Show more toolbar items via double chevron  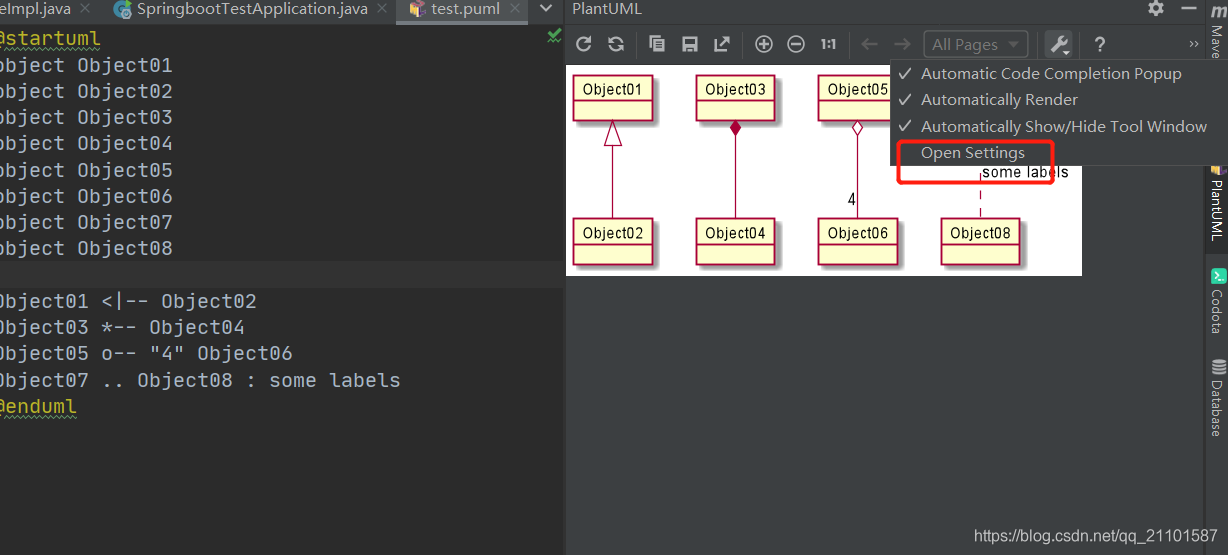click(x=1193, y=44)
